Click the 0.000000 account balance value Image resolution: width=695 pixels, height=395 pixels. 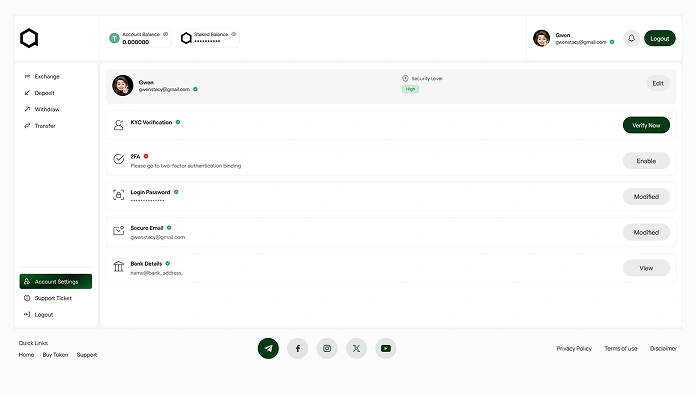[136, 42]
